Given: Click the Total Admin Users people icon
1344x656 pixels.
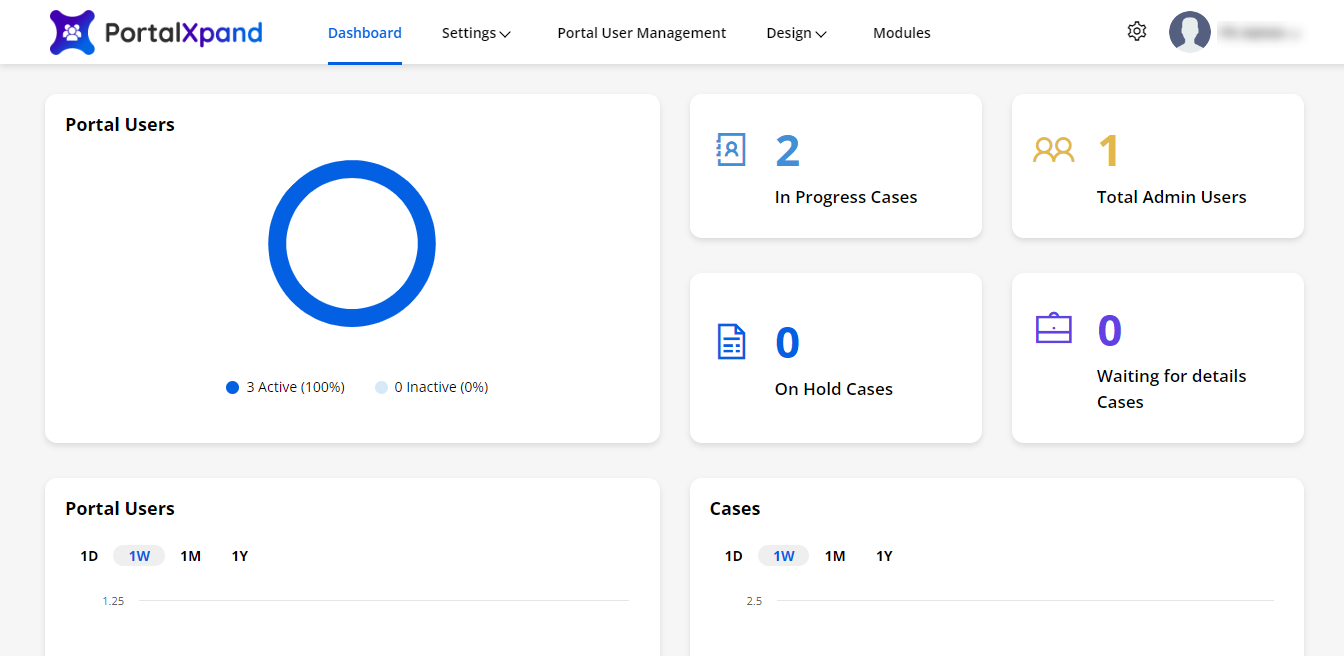Looking at the screenshot, I should pyautogui.click(x=1053, y=150).
